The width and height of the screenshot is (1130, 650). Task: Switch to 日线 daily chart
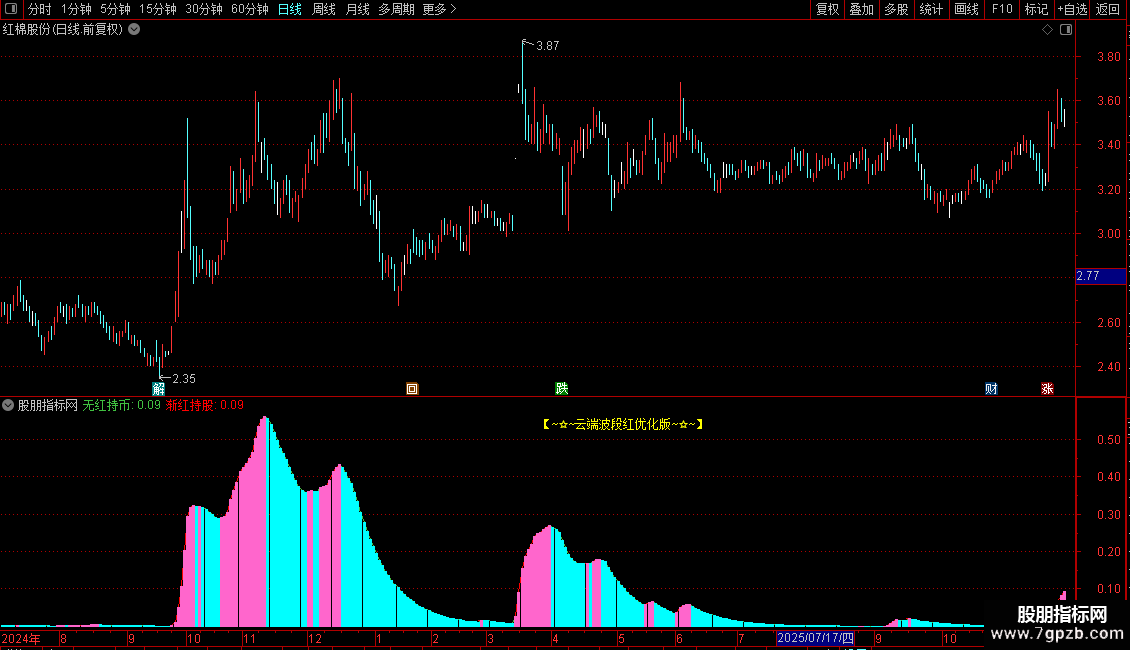pyautogui.click(x=290, y=9)
